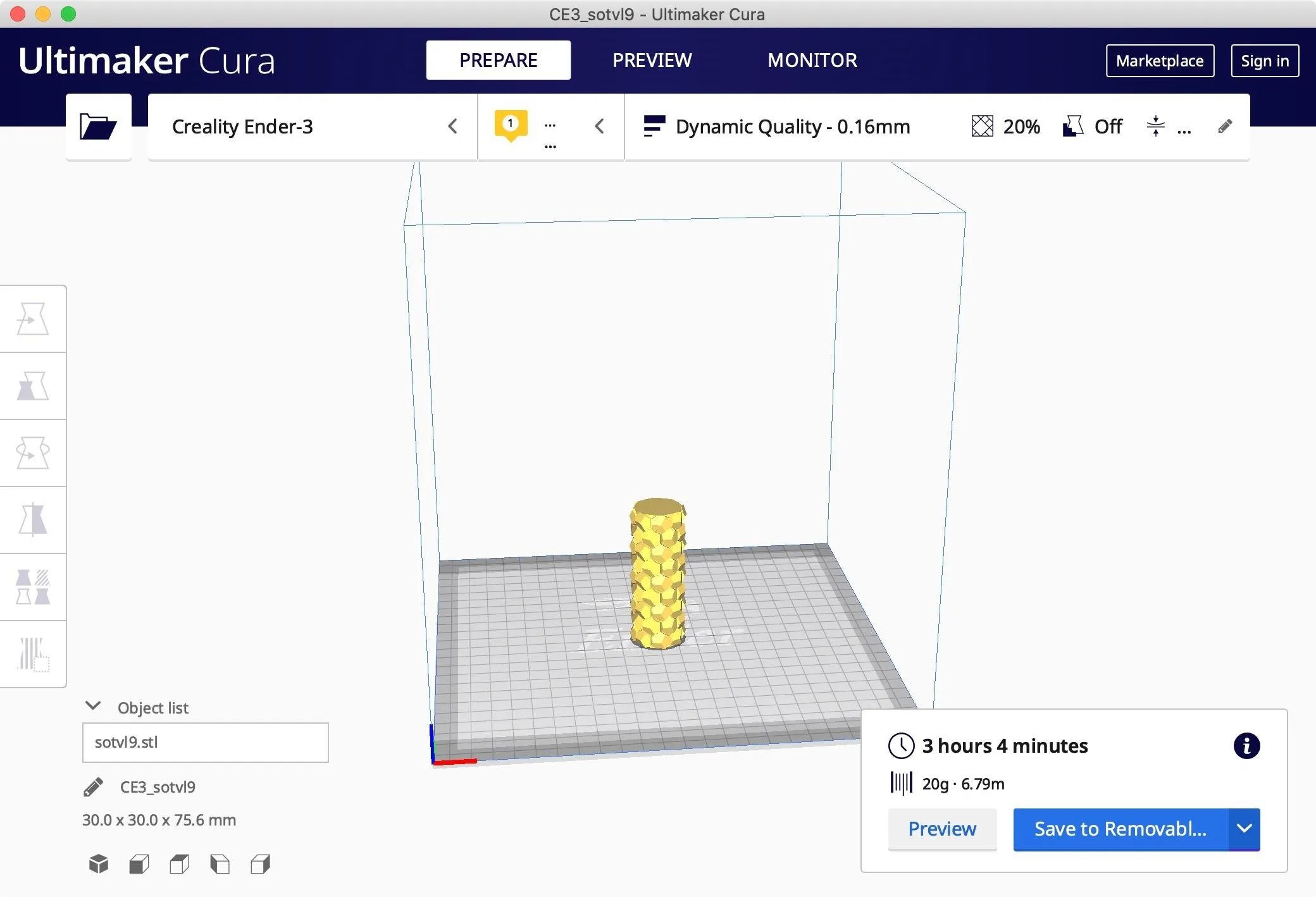Click the adhesion settings icon
Image resolution: width=1316 pixels, height=897 pixels.
click(x=1155, y=126)
